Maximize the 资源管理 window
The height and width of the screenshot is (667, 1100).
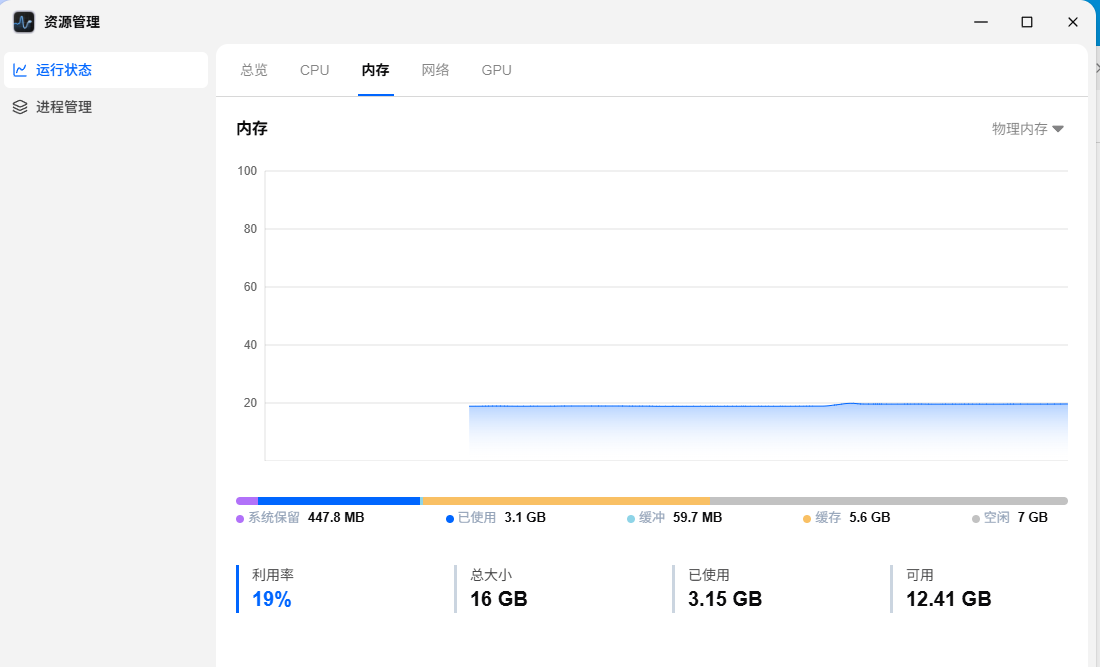(x=1027, y=22)
